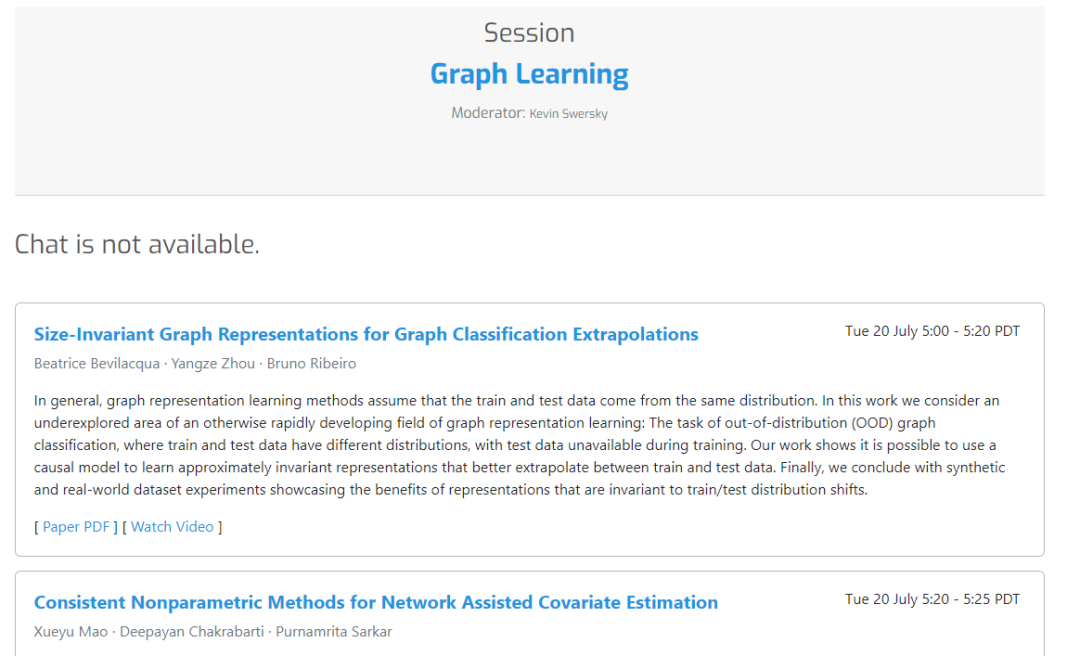Click the 'Chat is not available.' message
The image size is (1080, 656).
(137, 244)
